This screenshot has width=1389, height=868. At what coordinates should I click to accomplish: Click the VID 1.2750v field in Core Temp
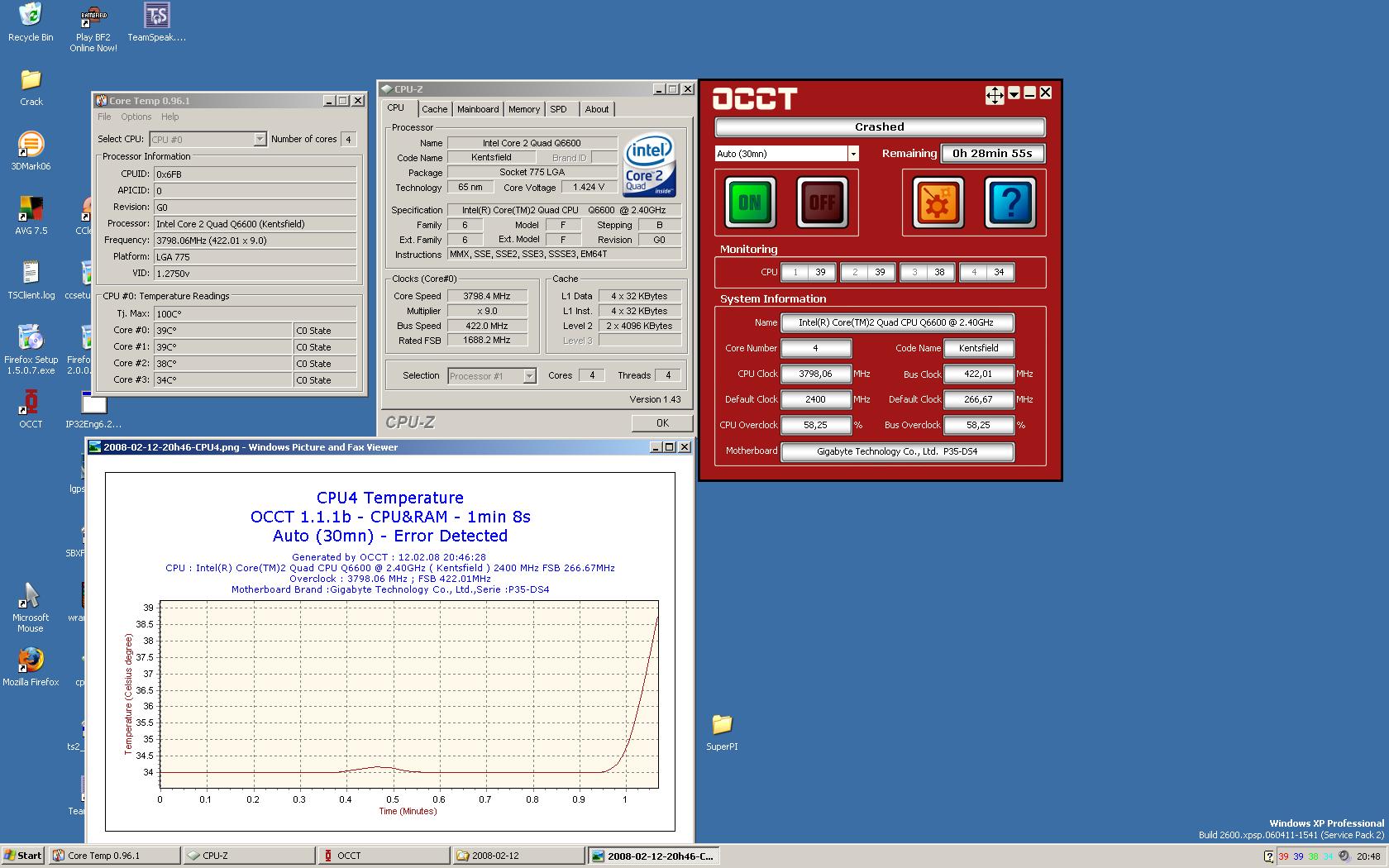(x=255, y=274)
